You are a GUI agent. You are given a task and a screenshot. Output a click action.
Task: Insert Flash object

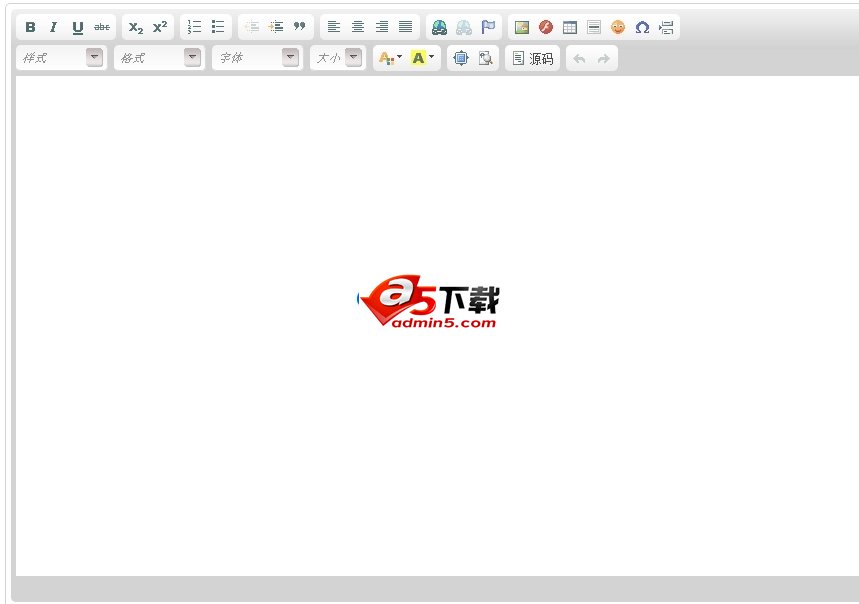(x=546, y=27)
